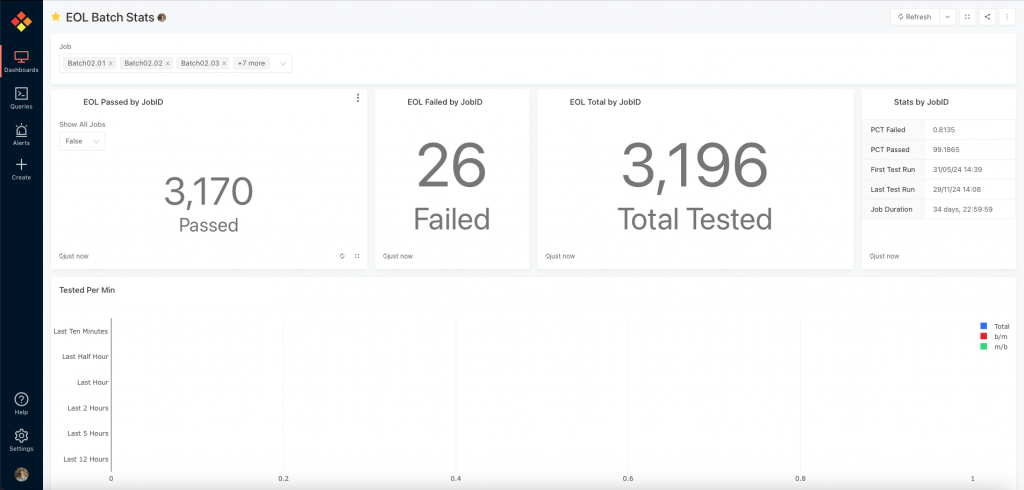This screenshot has width=1024, height=490.
Task: Open EOL Passed widget options menu
Action: click(x=357, y=98)
